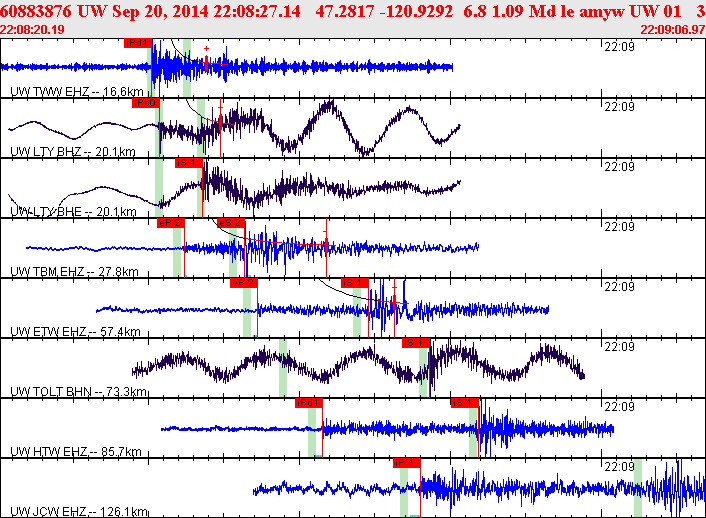Click the event latitude 47.2817 in header

point(344,11)
